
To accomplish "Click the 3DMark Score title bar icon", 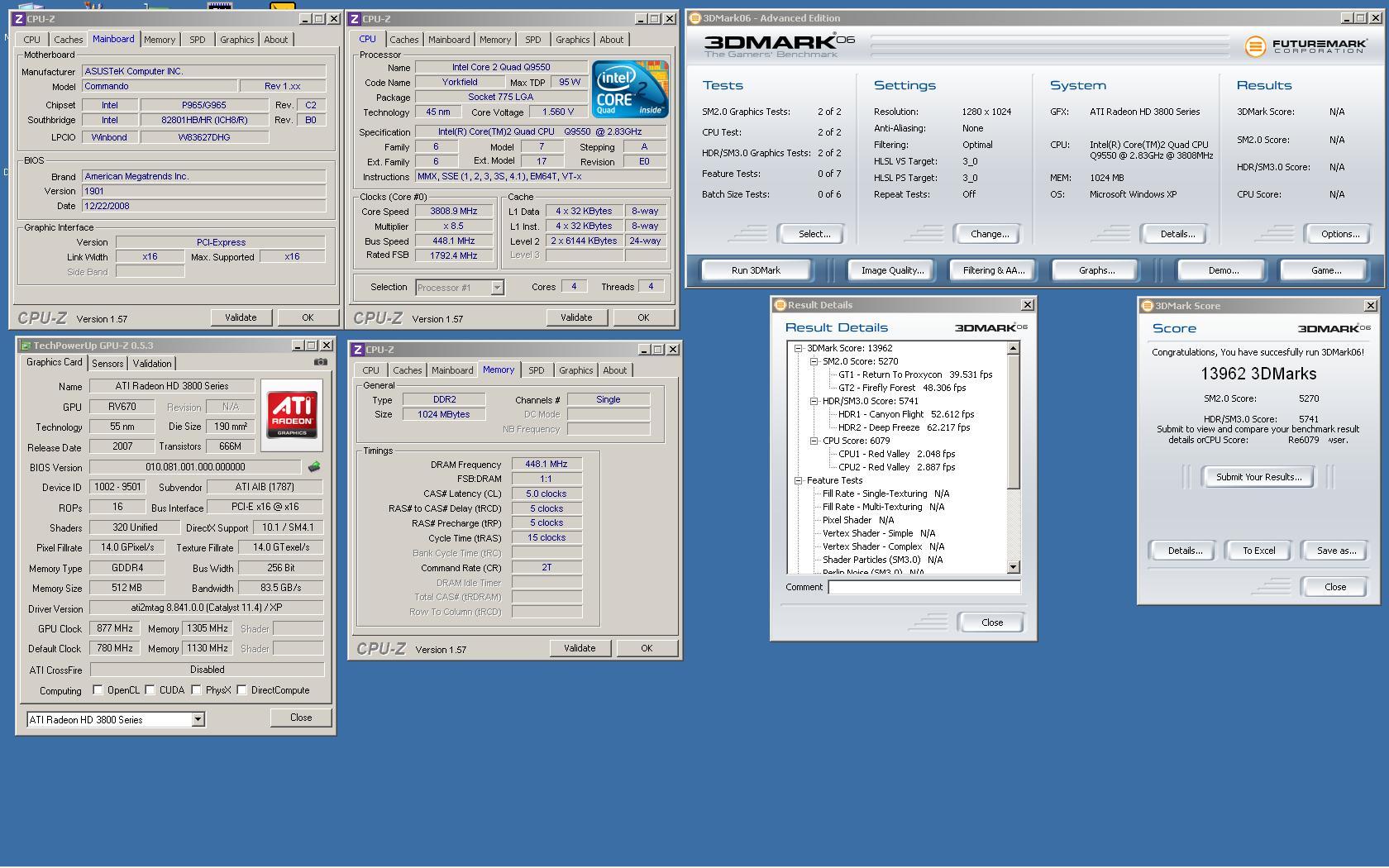I will coord(1147,306).
